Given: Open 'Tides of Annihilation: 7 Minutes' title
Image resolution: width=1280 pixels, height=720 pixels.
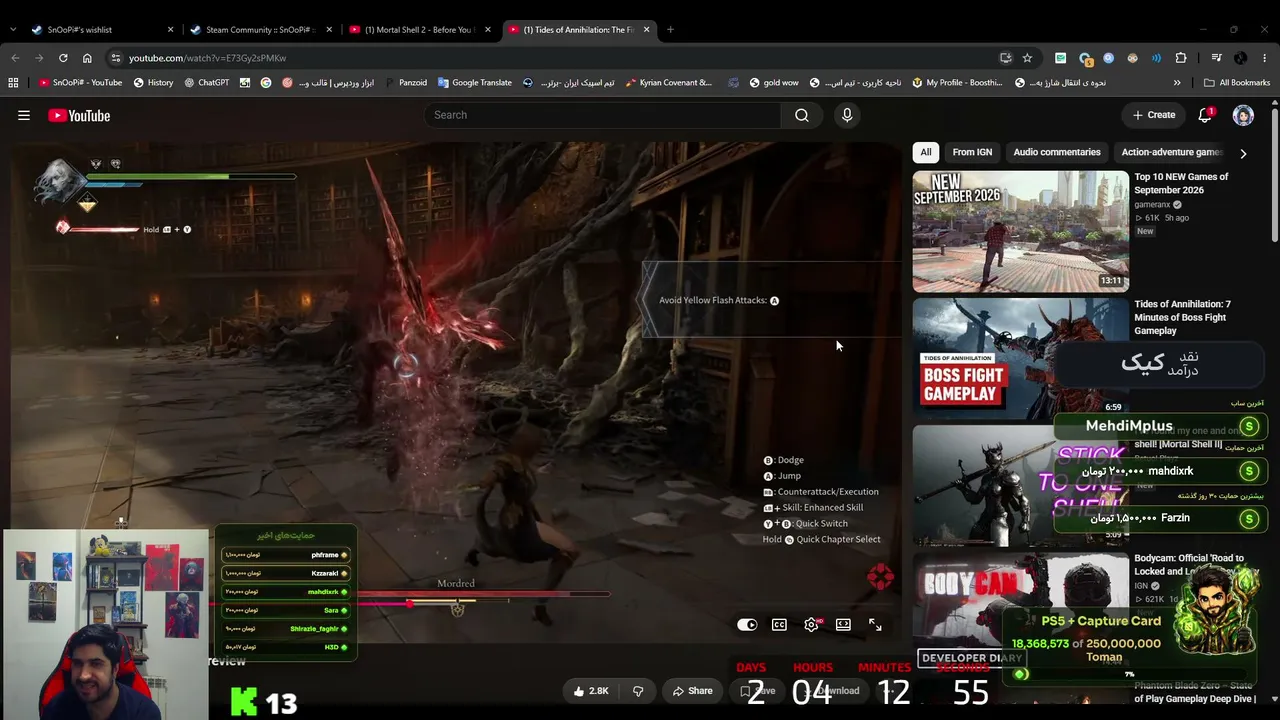Looking at the screenshot, I should [x=1182, y=317].
